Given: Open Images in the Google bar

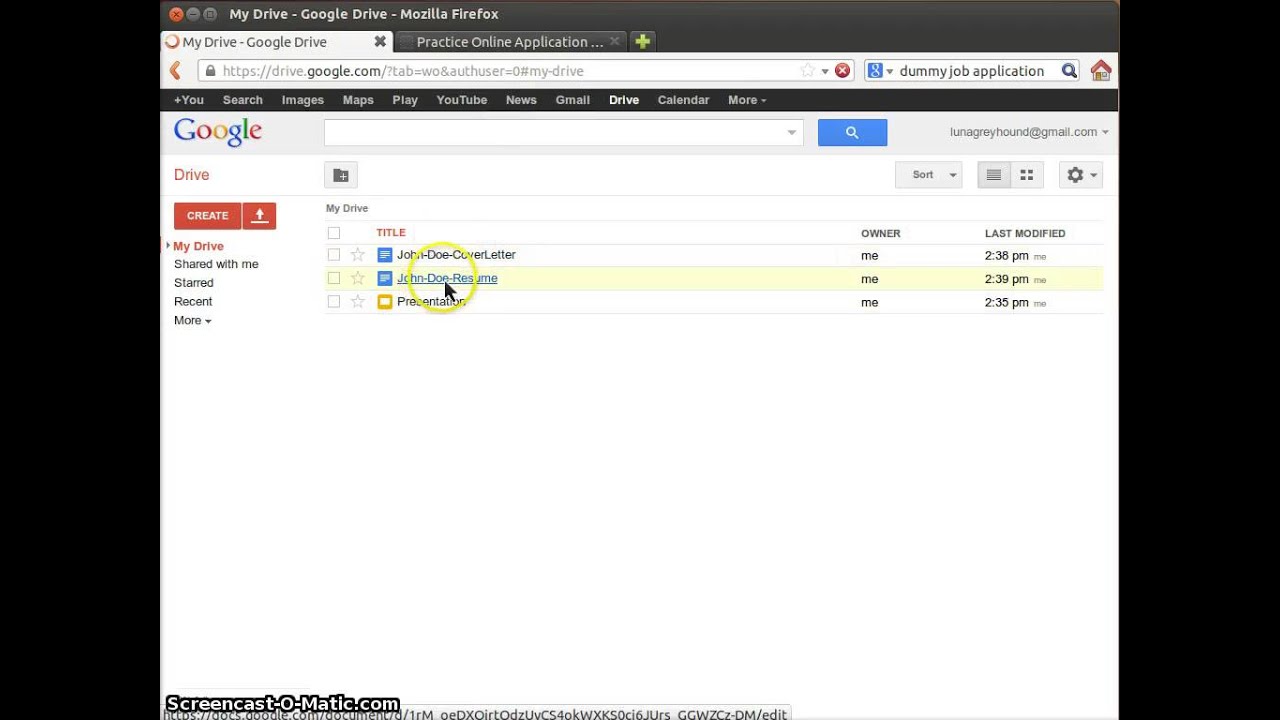Looking at the screenshot, I should pos(303,100).
